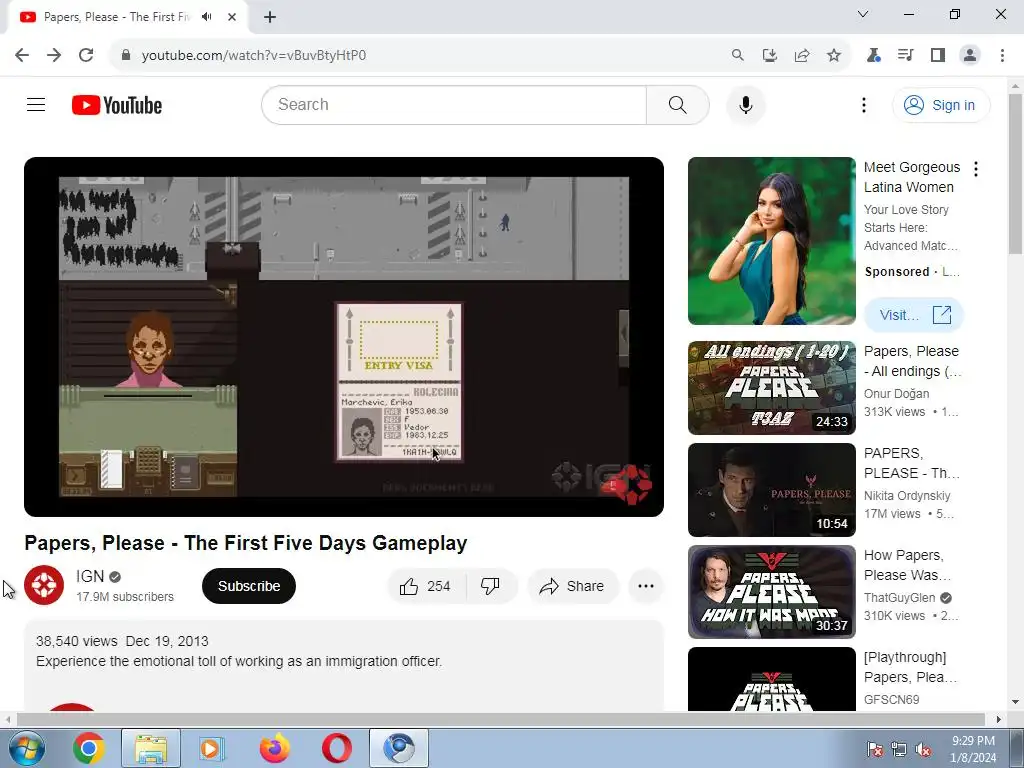Close the Papers, Please tab
This screenshot has width=1024, height=768.
point(232,17)
